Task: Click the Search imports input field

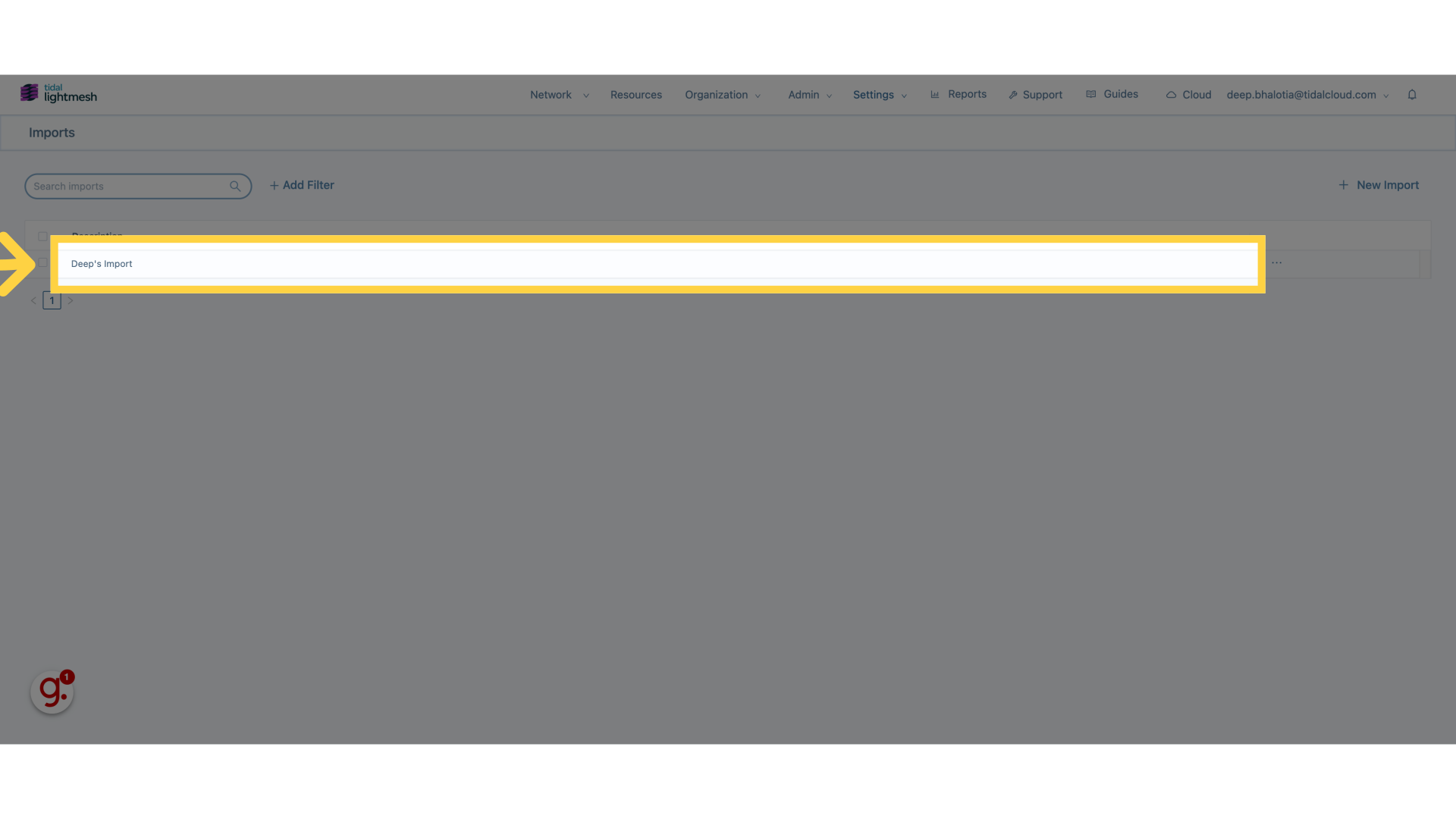Action: [138, 186]
